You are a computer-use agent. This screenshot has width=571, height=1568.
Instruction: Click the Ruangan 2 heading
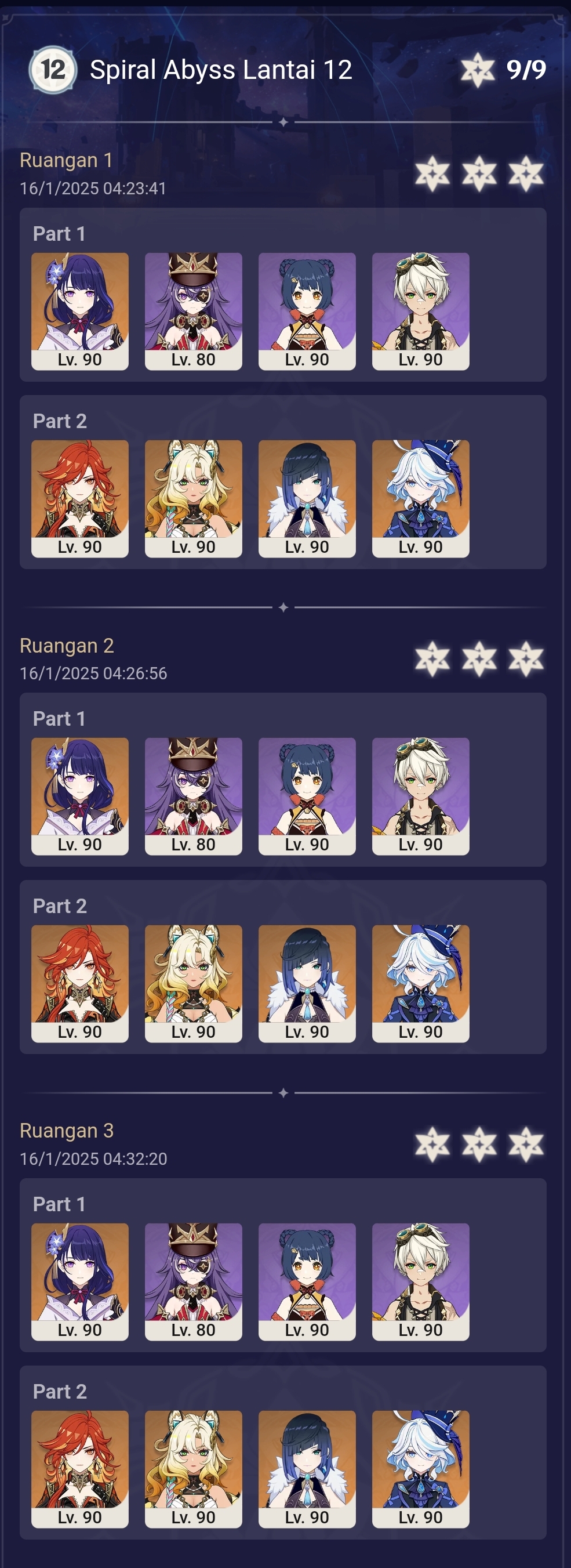(67, 645)
